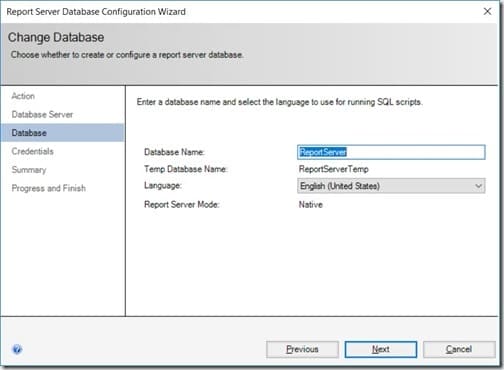Screen dimensions: 504x370
Task: Click the Report Server Mode label
Action: pyautogui.click(x=182, y=204)
